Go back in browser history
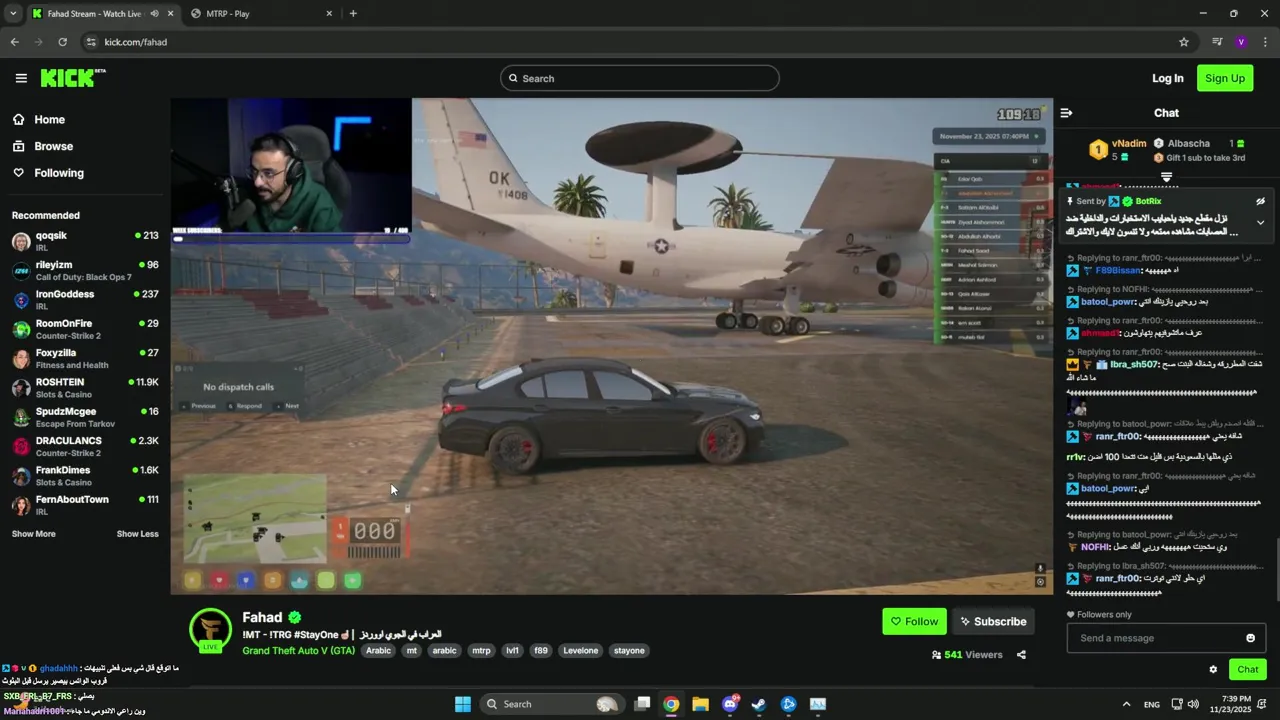This screenshot has width=1280, height=720. click(x=14, y=42)
